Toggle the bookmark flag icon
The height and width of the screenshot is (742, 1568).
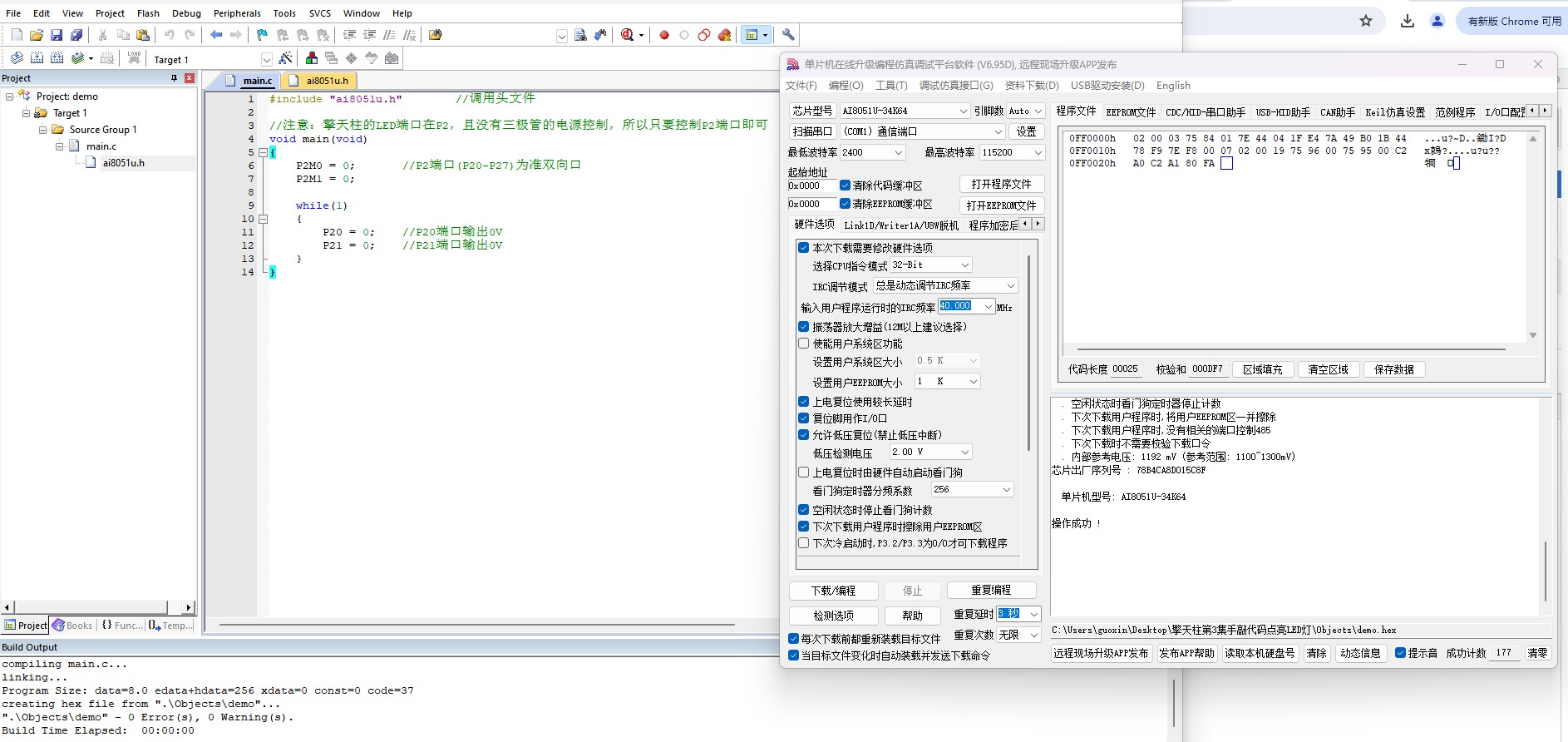pyautogui.click(x=263, y=35)
